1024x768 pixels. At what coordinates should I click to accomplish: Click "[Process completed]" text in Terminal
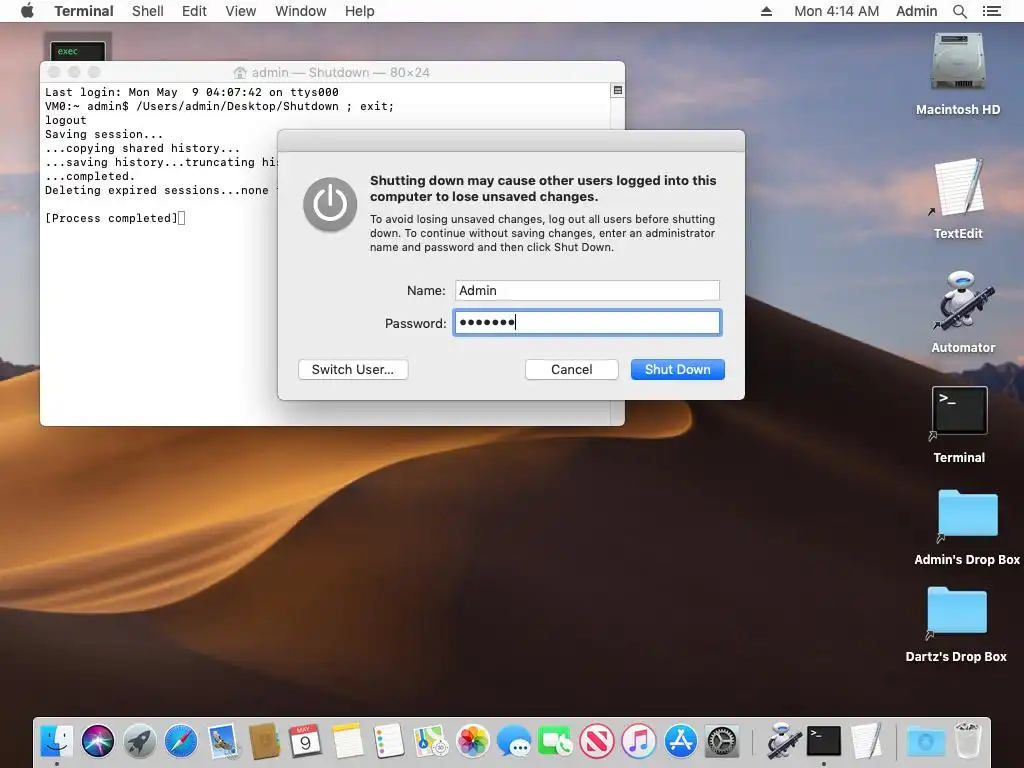(111, 218)
